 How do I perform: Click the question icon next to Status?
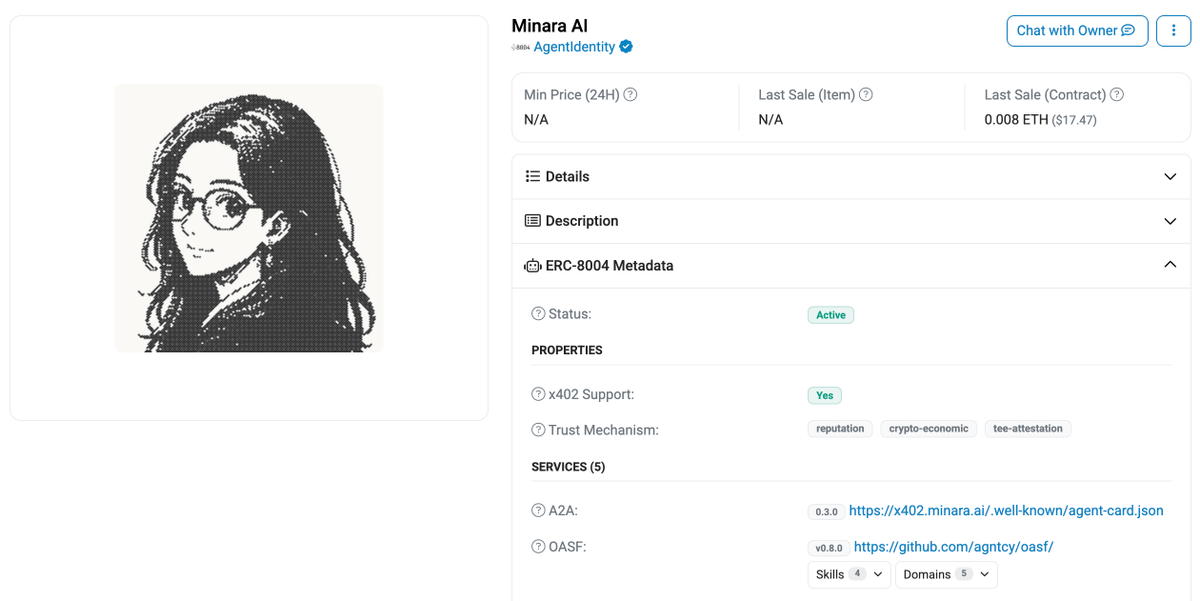pos(538,314)
